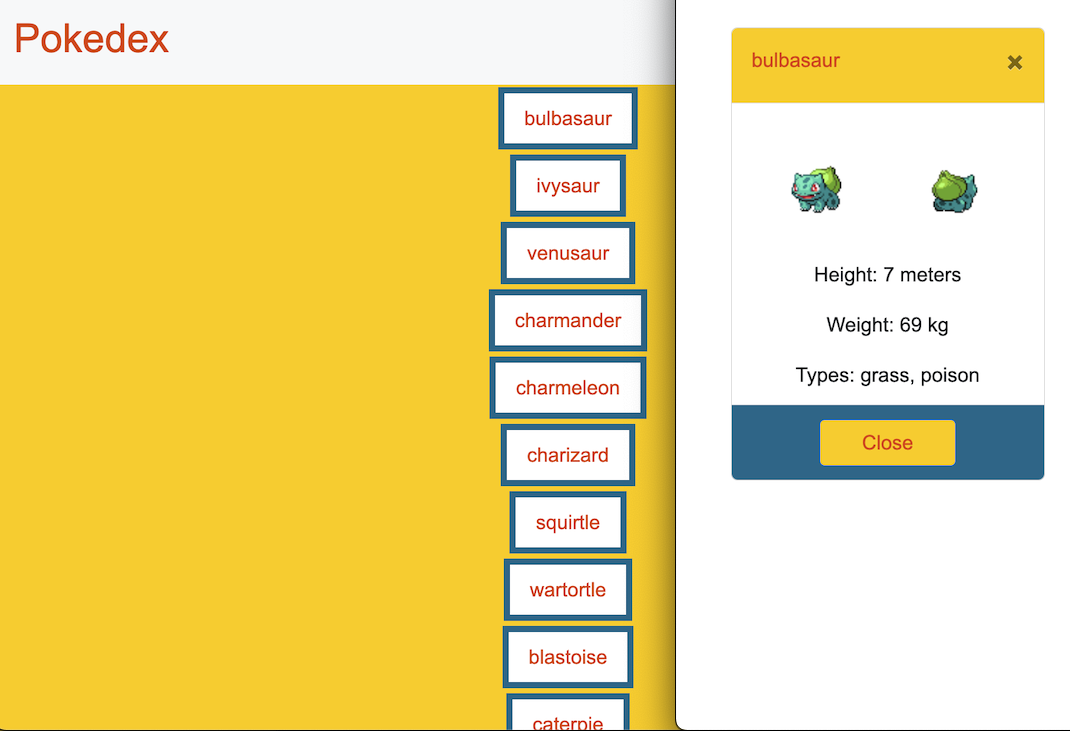Image resolution: width=1070 pixels, height=731 pixels.
Task: Click the yellow Close button
Action: 887,442
